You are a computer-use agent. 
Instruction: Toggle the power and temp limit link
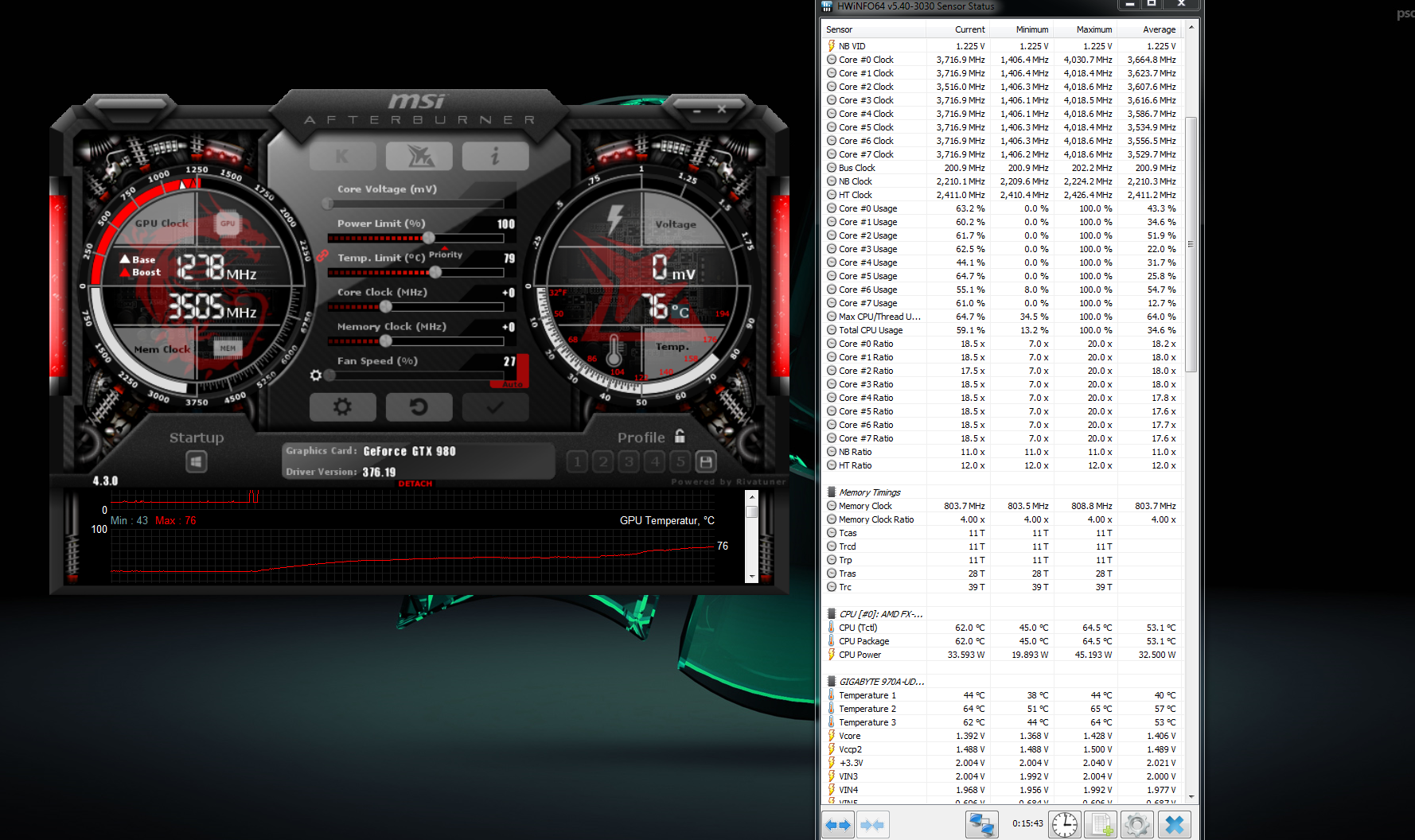(x=322, y=255)
